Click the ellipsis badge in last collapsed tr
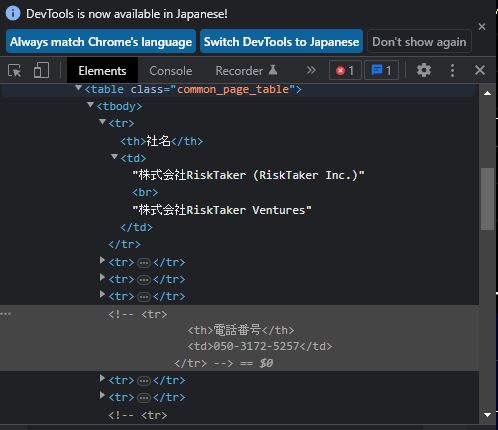 144,398
